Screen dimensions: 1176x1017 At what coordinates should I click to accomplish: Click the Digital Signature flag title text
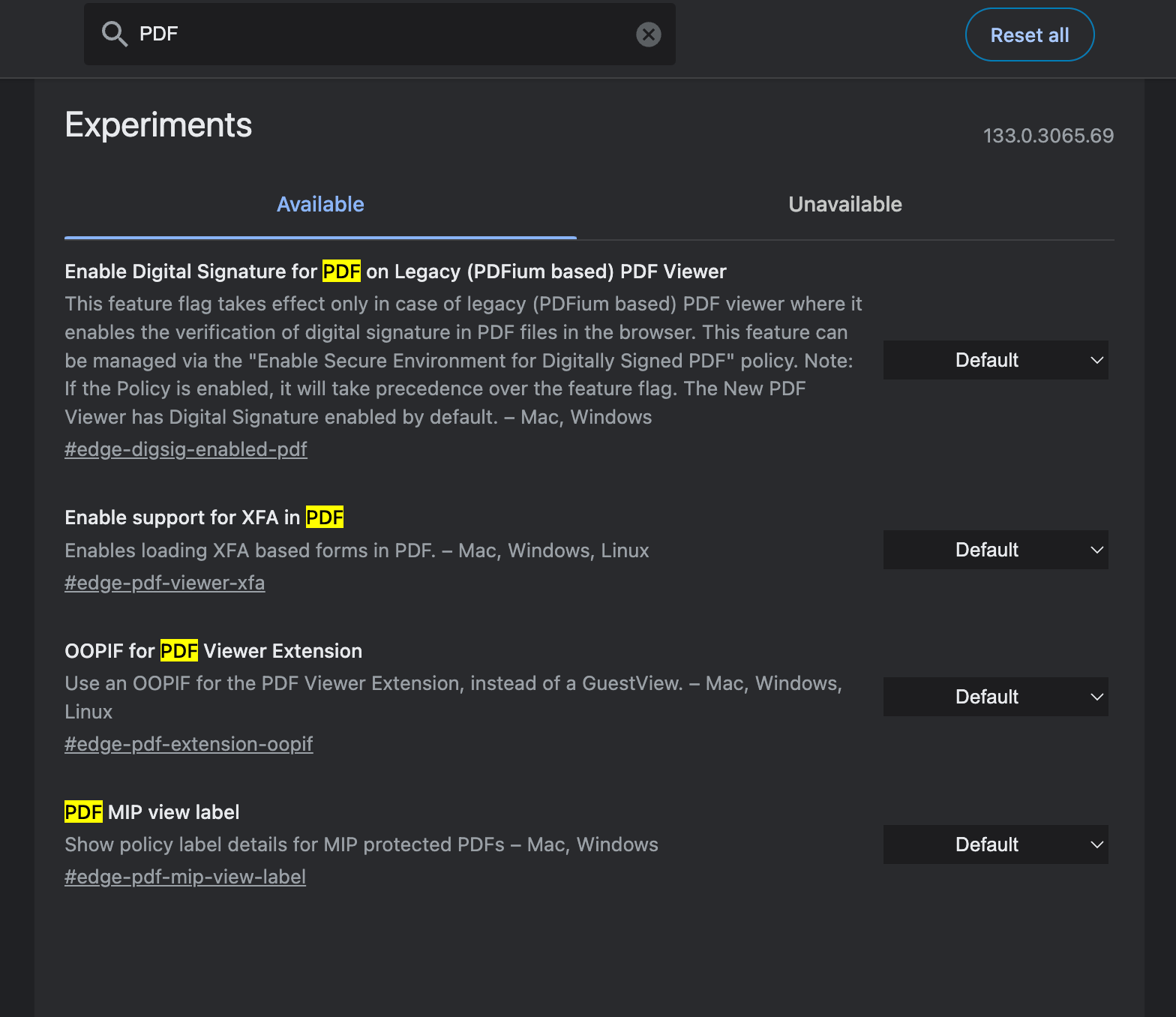point(395,271)
